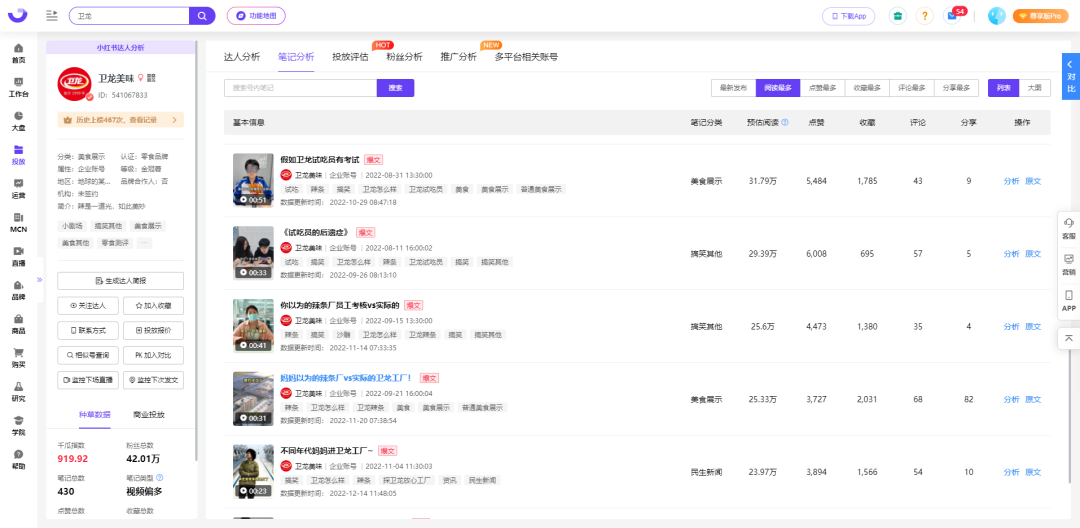The height and width of the screenshot is (528, 1080).
Task: Open 运营 in left sidebar
Action: click(x=19, y=189)
